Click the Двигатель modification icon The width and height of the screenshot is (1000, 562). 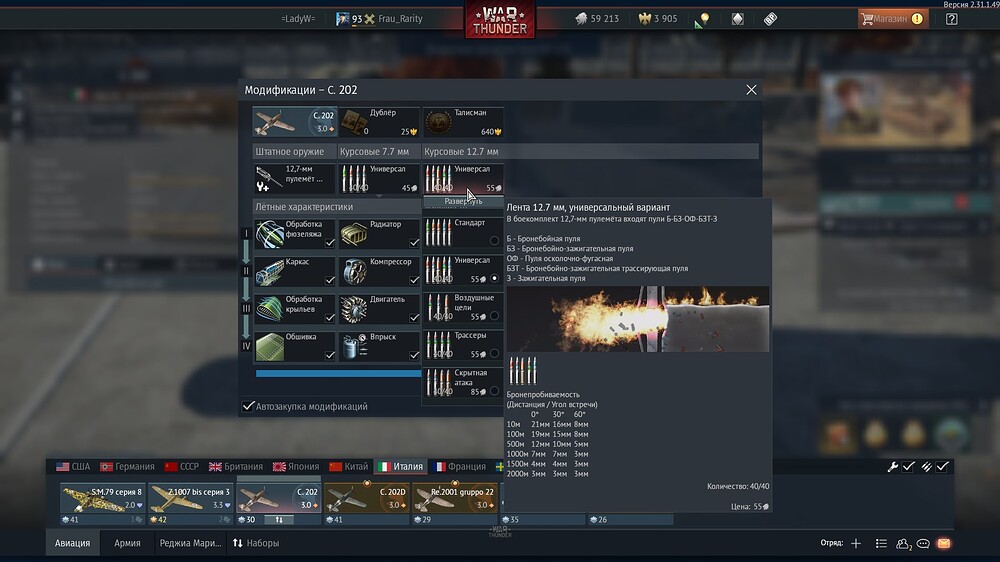[353, 309]
